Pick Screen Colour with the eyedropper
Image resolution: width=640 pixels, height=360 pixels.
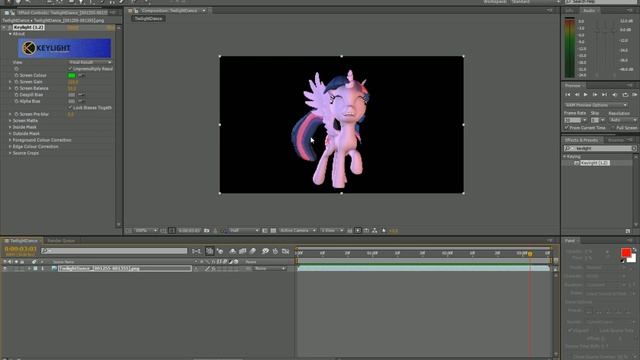click(81, 76)
